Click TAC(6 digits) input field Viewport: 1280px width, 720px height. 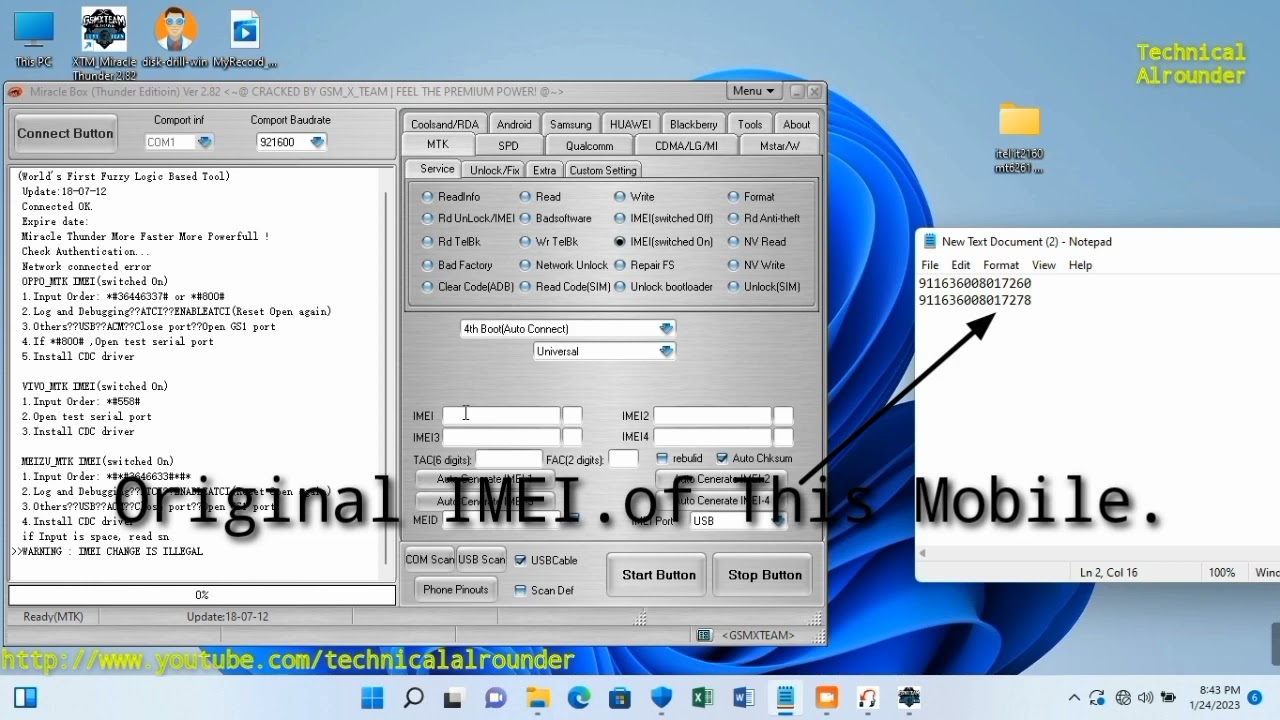pyautogui.click(x=508, y=459)
